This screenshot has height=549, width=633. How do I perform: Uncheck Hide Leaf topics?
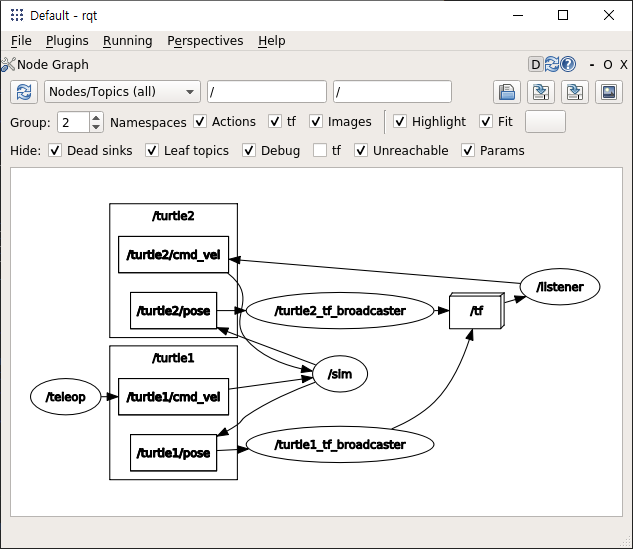point(152,151)
